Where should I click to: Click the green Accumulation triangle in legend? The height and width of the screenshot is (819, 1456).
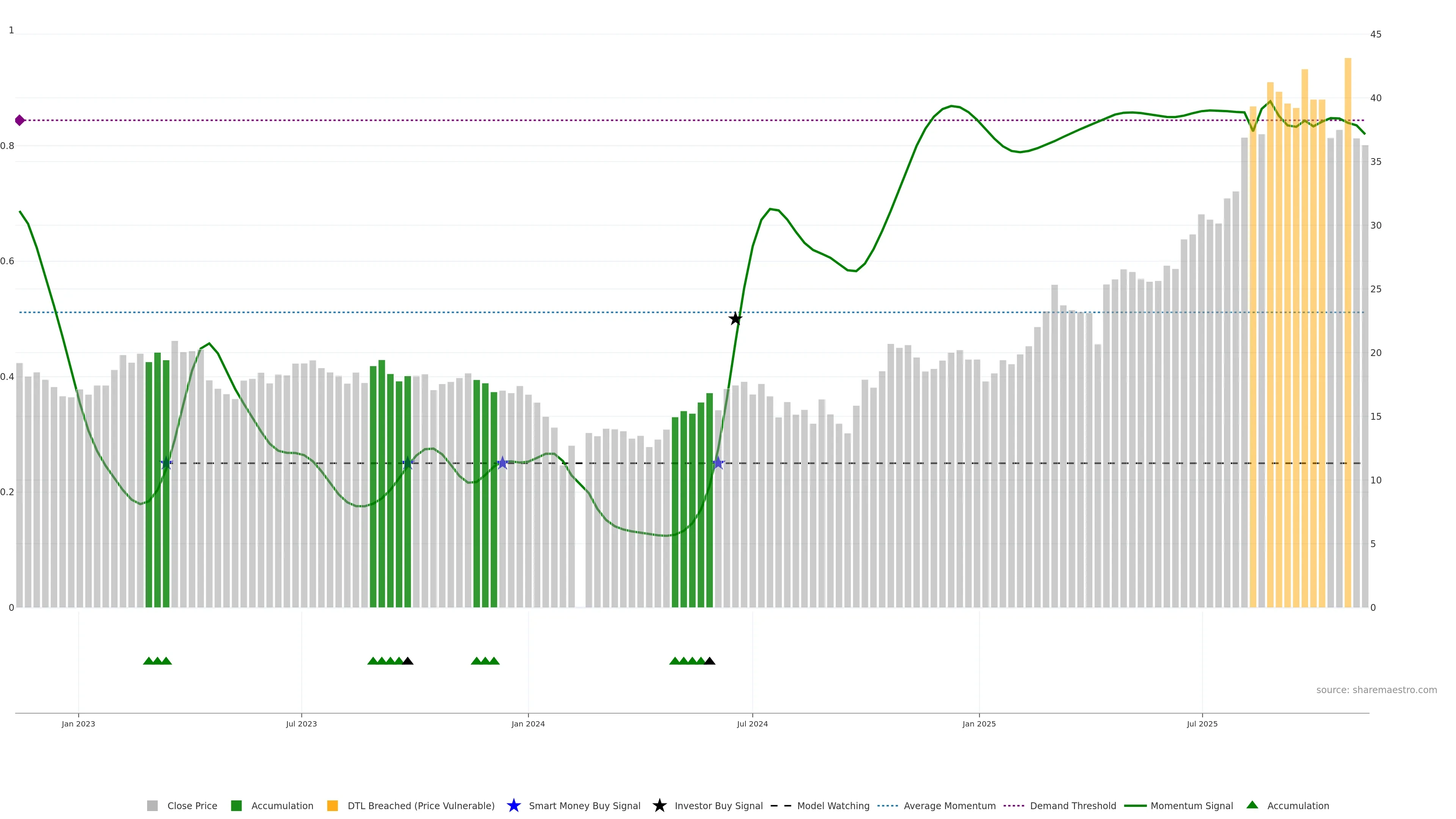[1252, 805]
